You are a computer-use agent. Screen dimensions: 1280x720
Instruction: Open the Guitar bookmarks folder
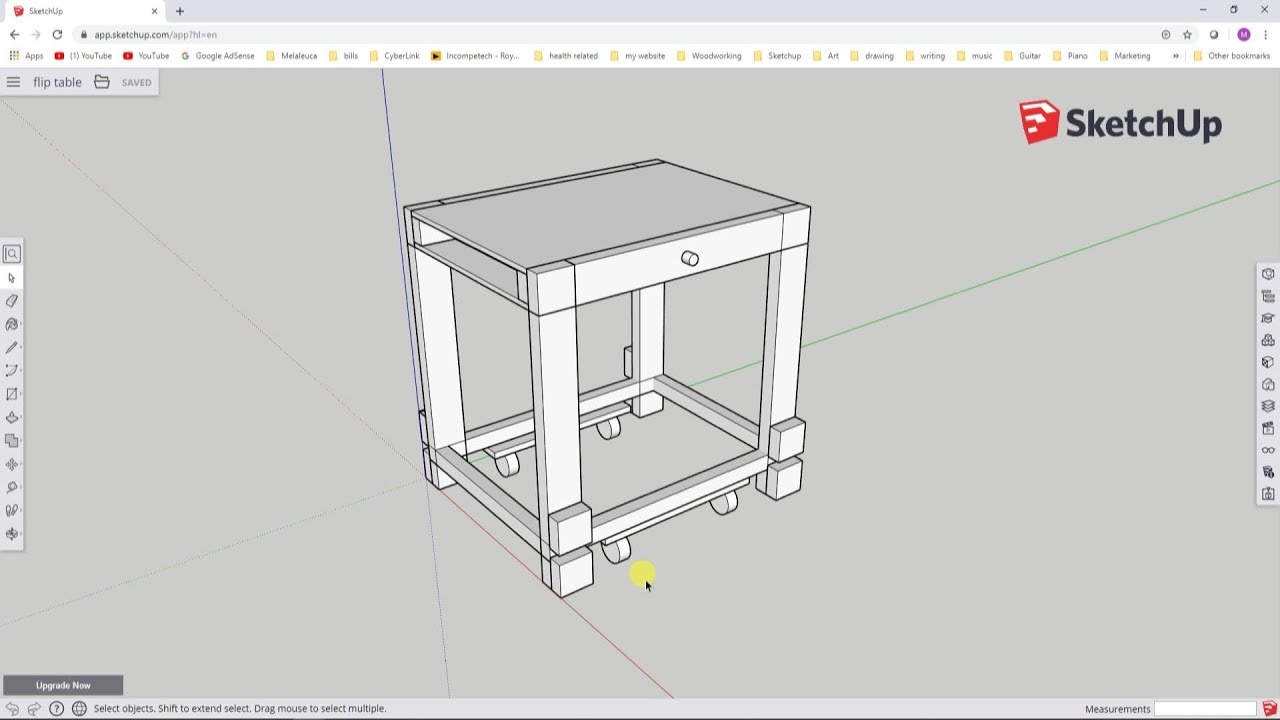(1023, 56)
